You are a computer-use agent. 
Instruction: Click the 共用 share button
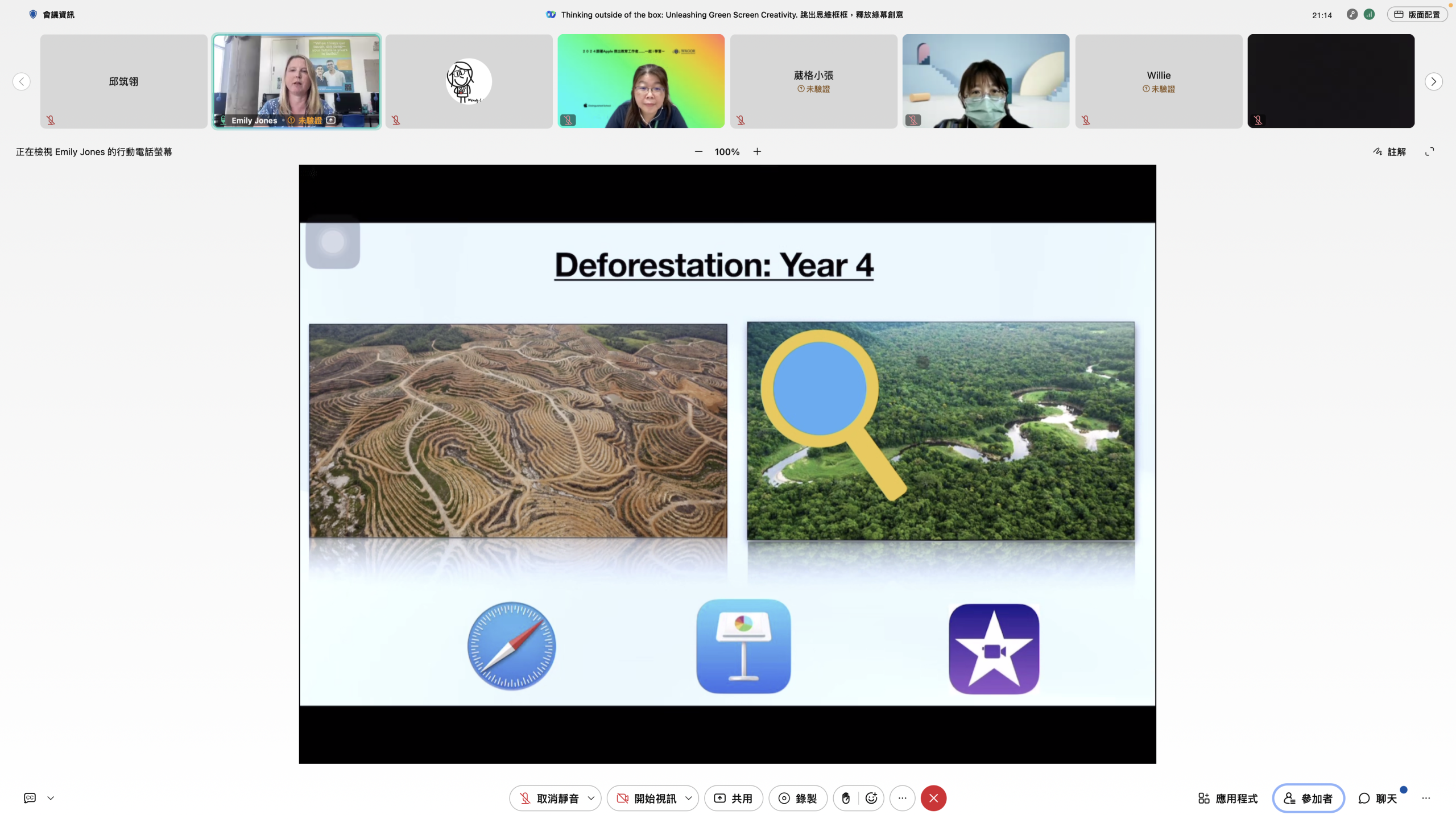[733, 798]
